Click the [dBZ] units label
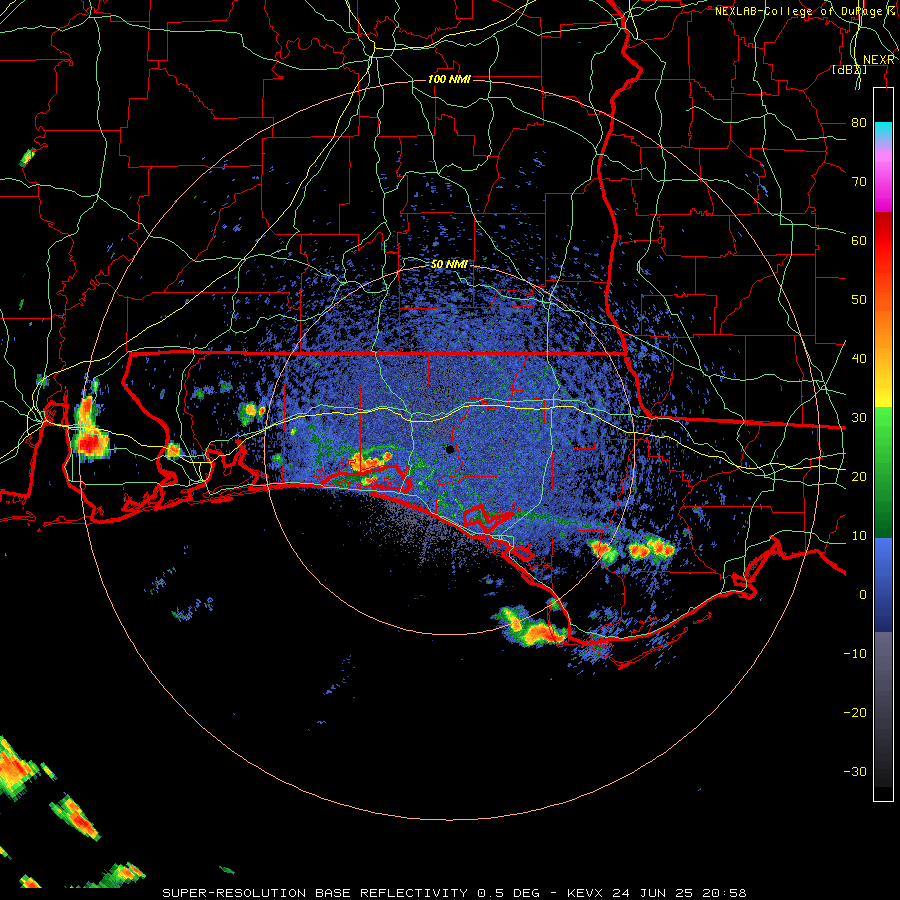900x900 pixels. [x=849, y=70]
